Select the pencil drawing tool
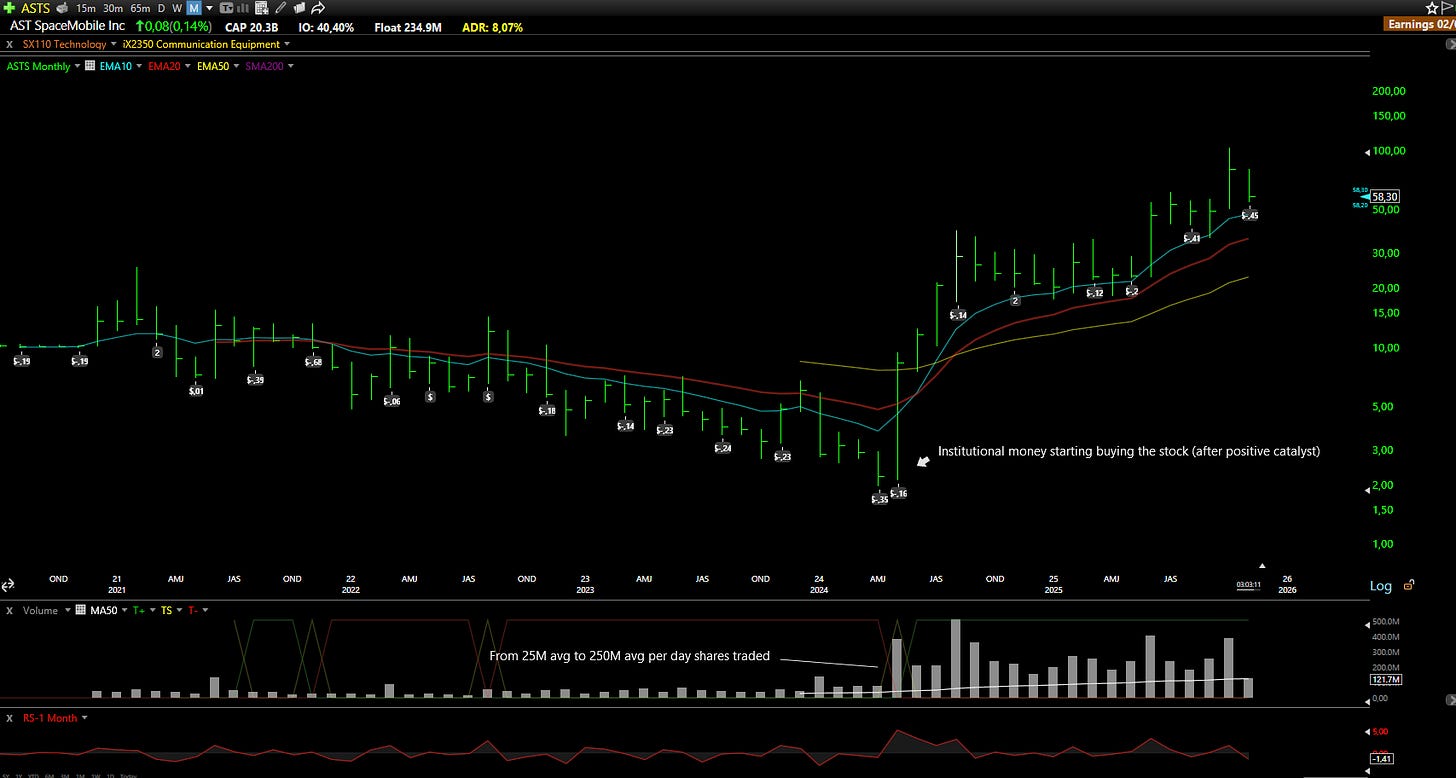The image size is (1456, 778). pos(281,8)
